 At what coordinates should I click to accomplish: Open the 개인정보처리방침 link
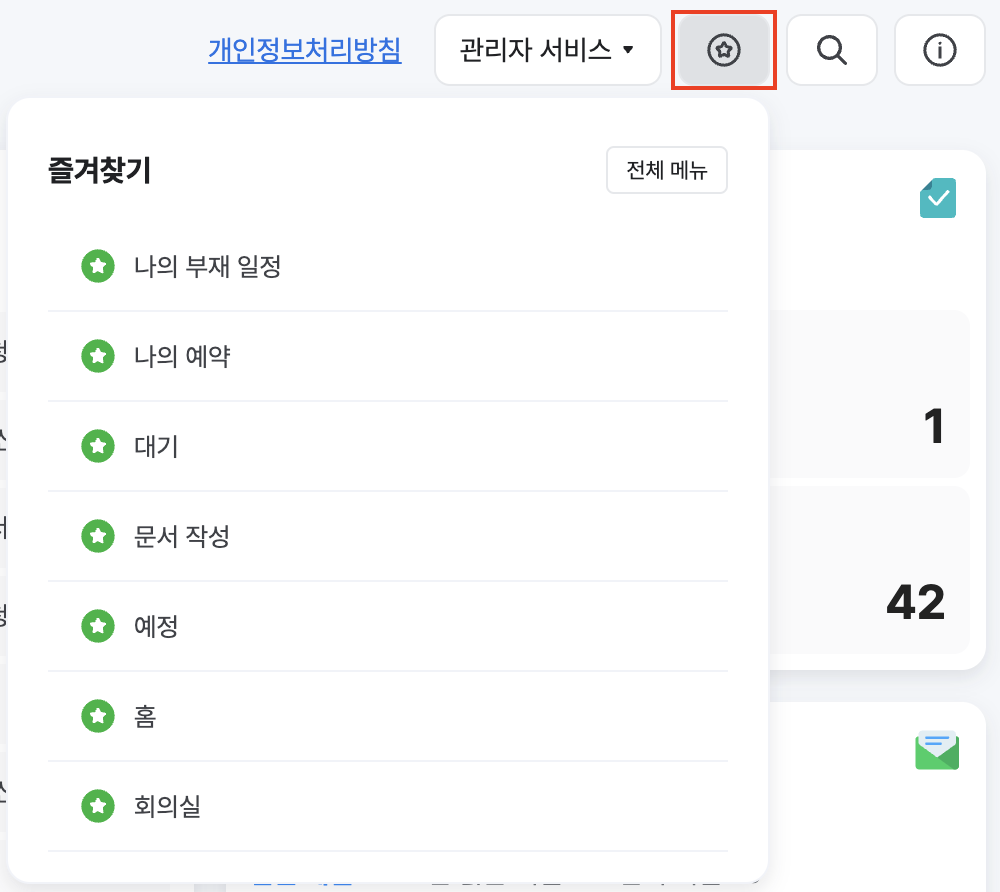coord(305,50)
